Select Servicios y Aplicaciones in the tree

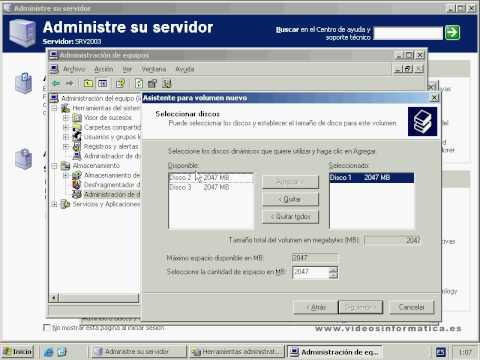pyautogui.click(x=106, y=204)
